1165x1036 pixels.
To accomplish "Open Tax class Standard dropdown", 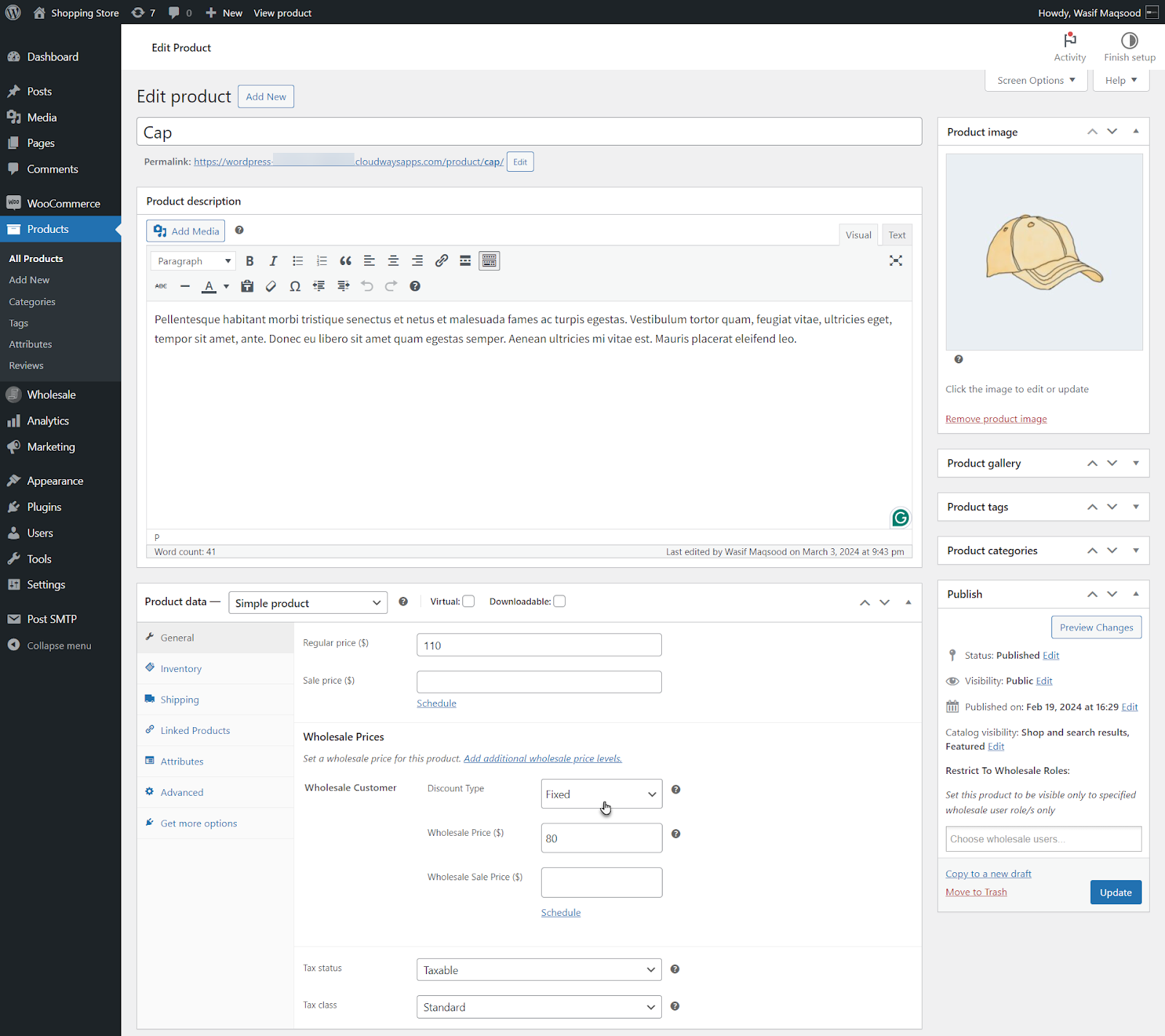I will tap(539, 1007).
